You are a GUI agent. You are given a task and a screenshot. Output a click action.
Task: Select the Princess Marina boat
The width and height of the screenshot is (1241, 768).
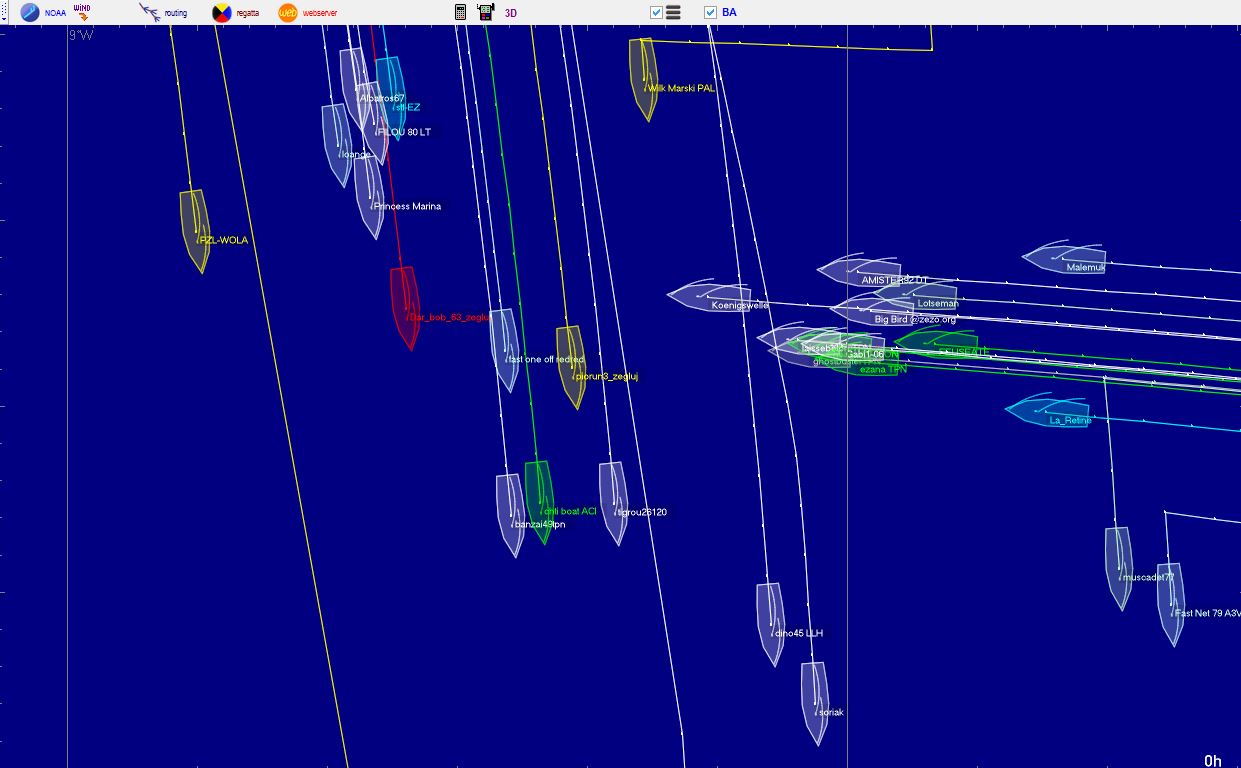(370, 197)
